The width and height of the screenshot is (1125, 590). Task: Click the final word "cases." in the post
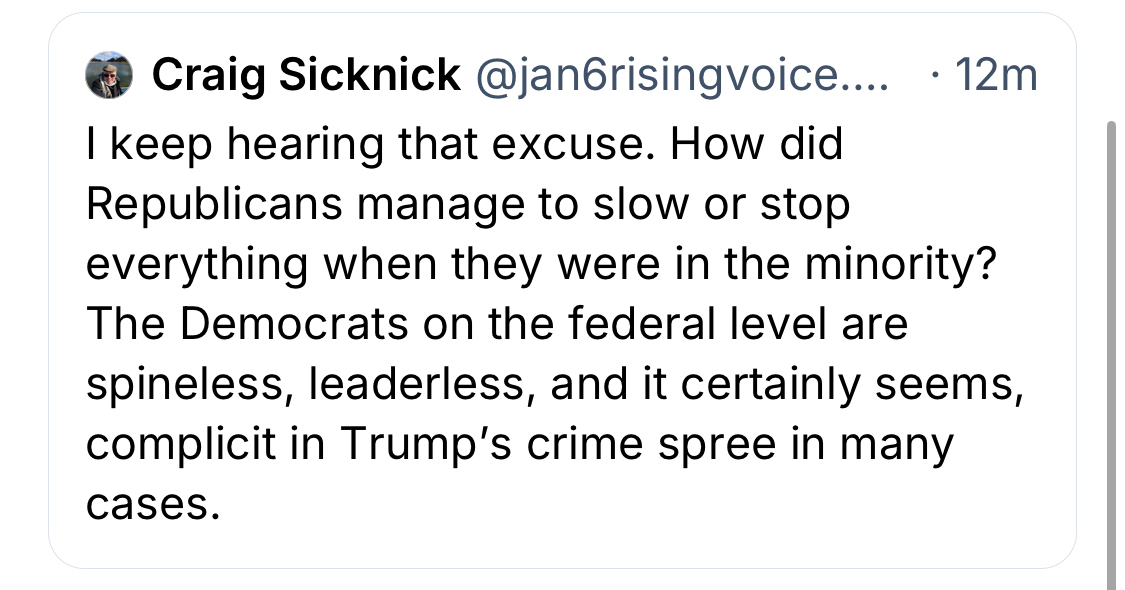pos(152,505)
